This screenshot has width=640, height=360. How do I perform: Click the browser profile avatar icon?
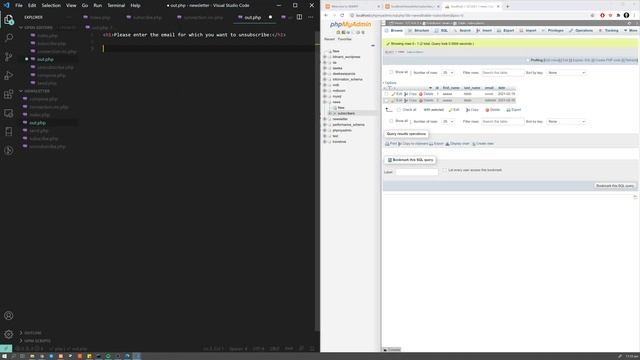click(x=626, y=15)
